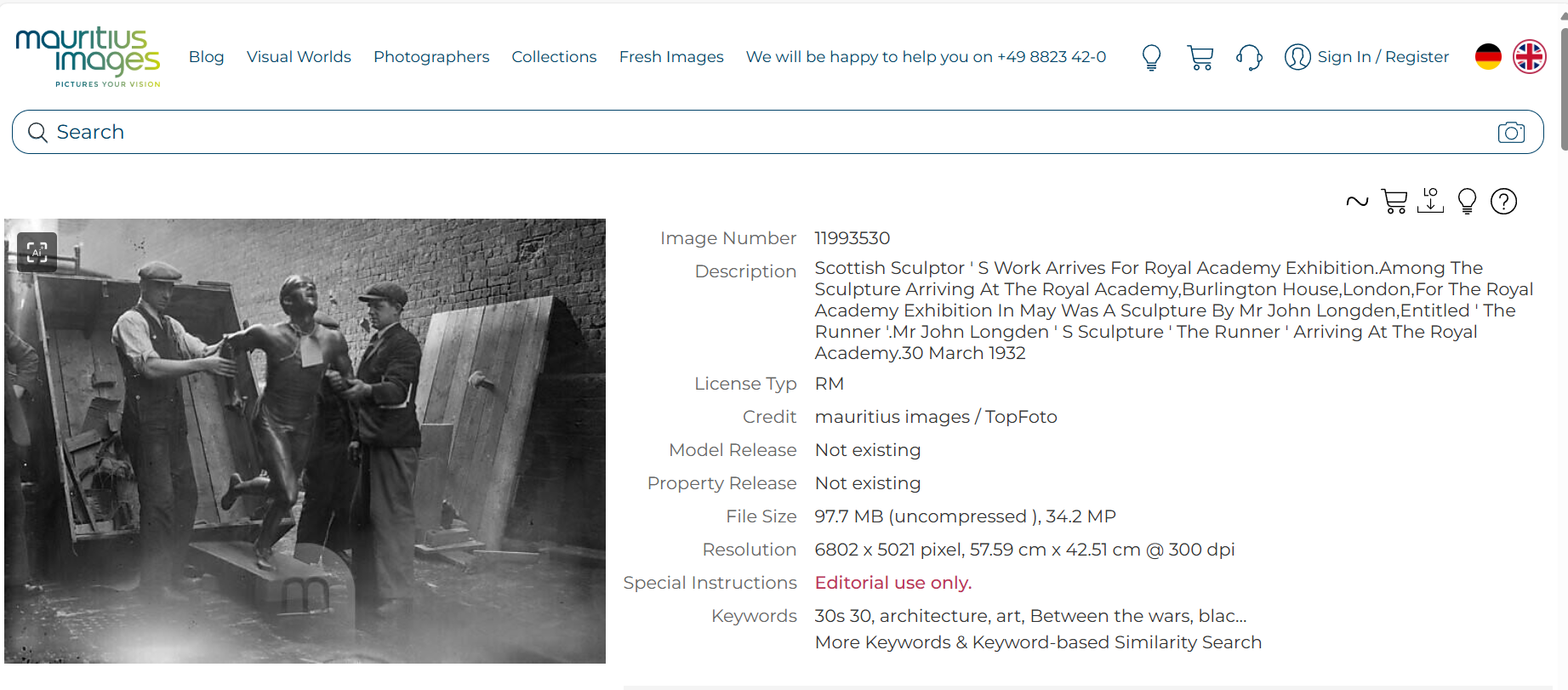Select the English UK flag language

[x=1529, y=57]
